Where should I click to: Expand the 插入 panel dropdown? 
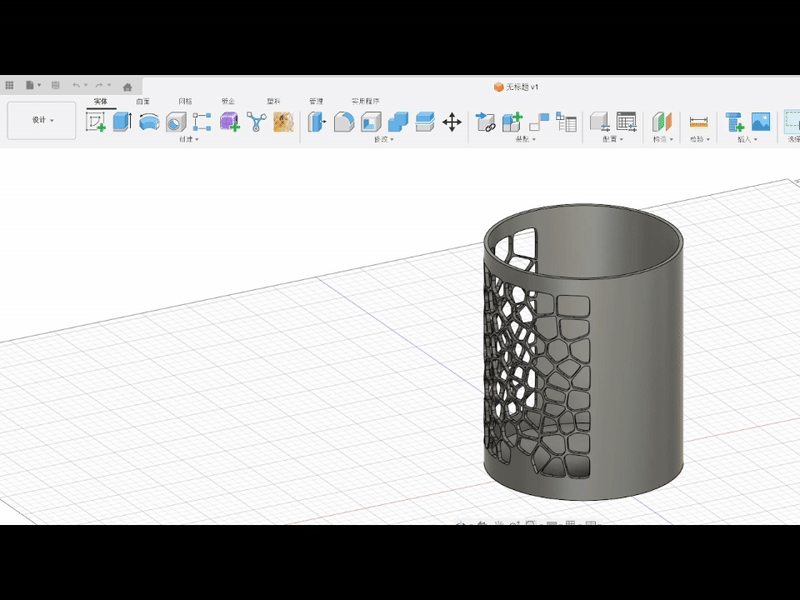(747, 139)
